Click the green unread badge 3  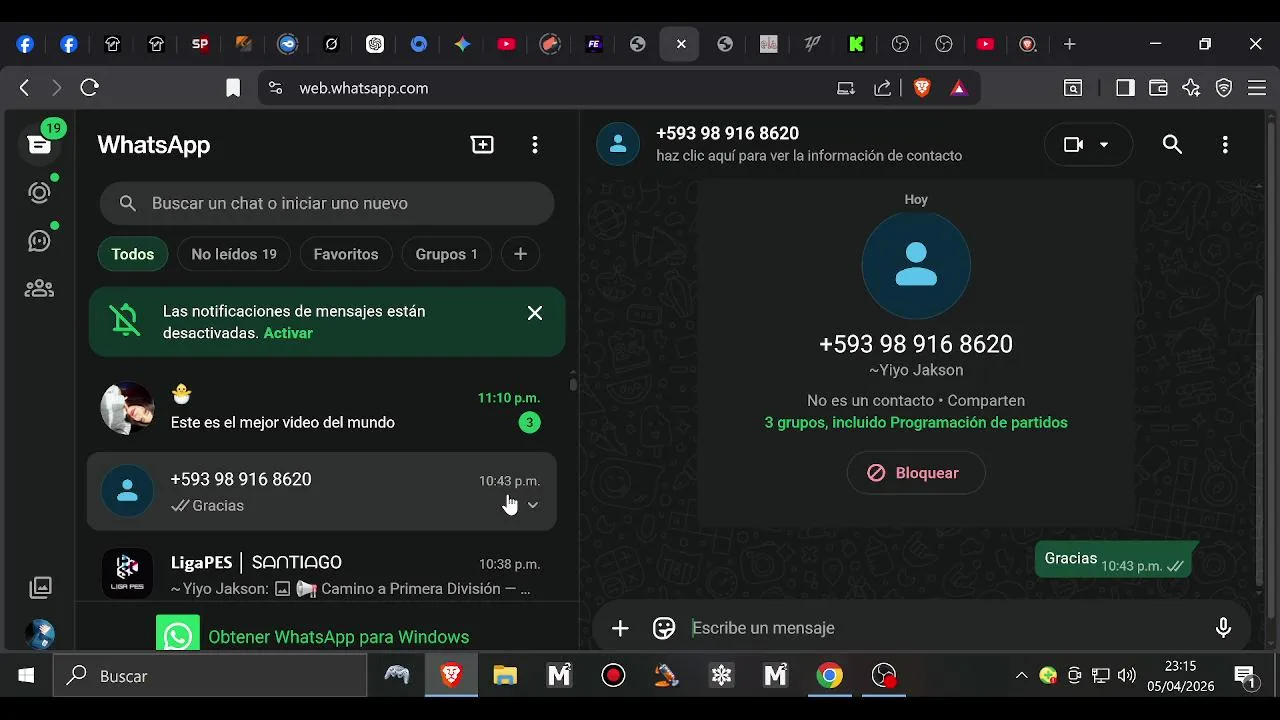[530, 422]
